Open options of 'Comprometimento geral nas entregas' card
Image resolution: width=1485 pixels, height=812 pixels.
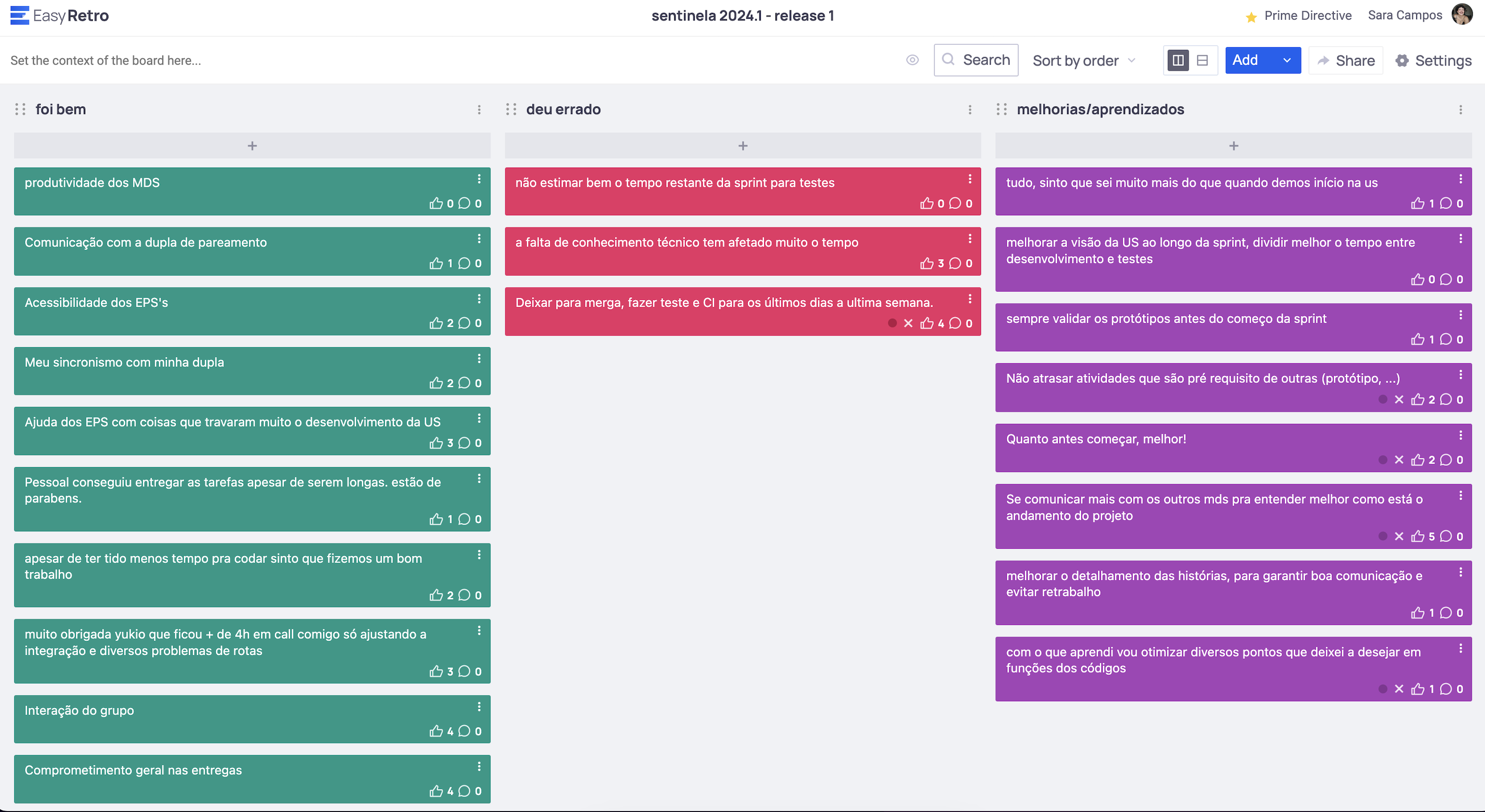pos(479,767)
